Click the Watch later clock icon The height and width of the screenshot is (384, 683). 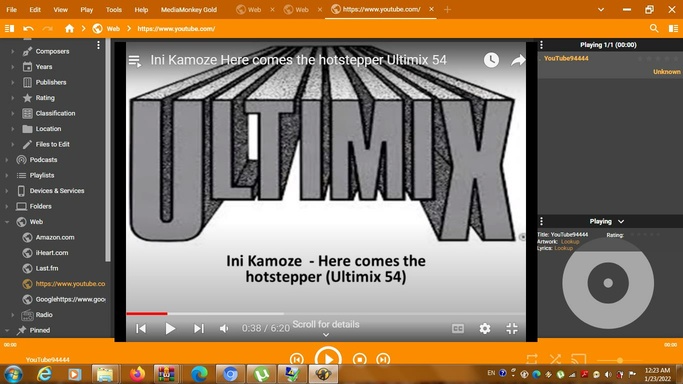(491, 60)
